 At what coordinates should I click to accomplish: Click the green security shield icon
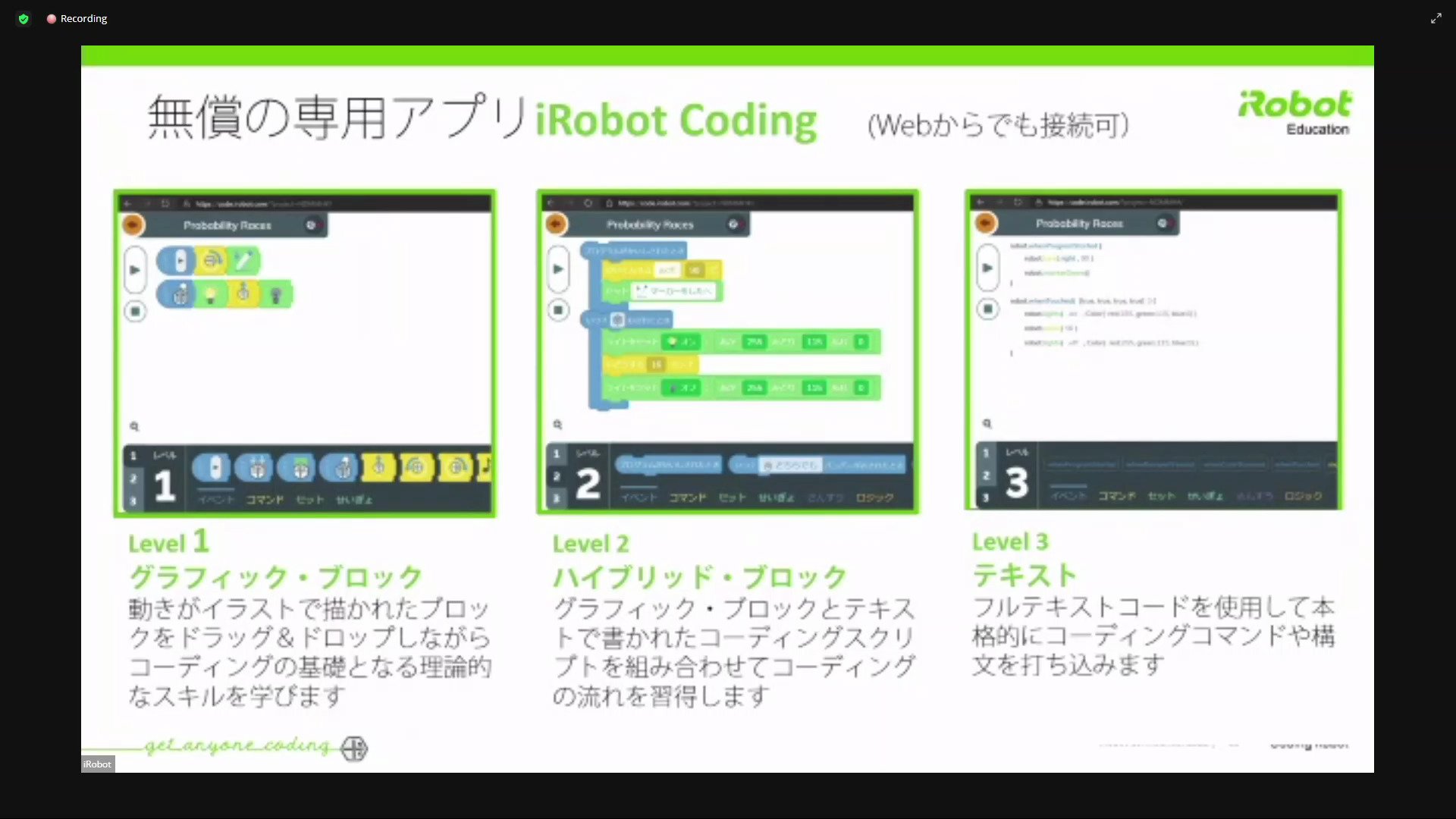[24, 19]
